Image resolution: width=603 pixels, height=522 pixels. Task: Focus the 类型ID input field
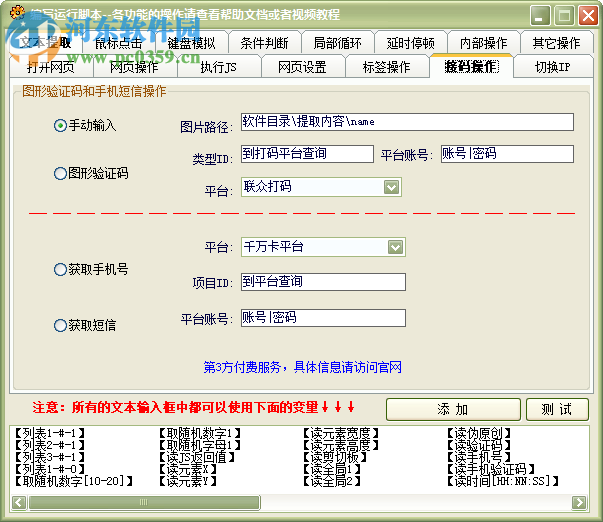[307, 154]
